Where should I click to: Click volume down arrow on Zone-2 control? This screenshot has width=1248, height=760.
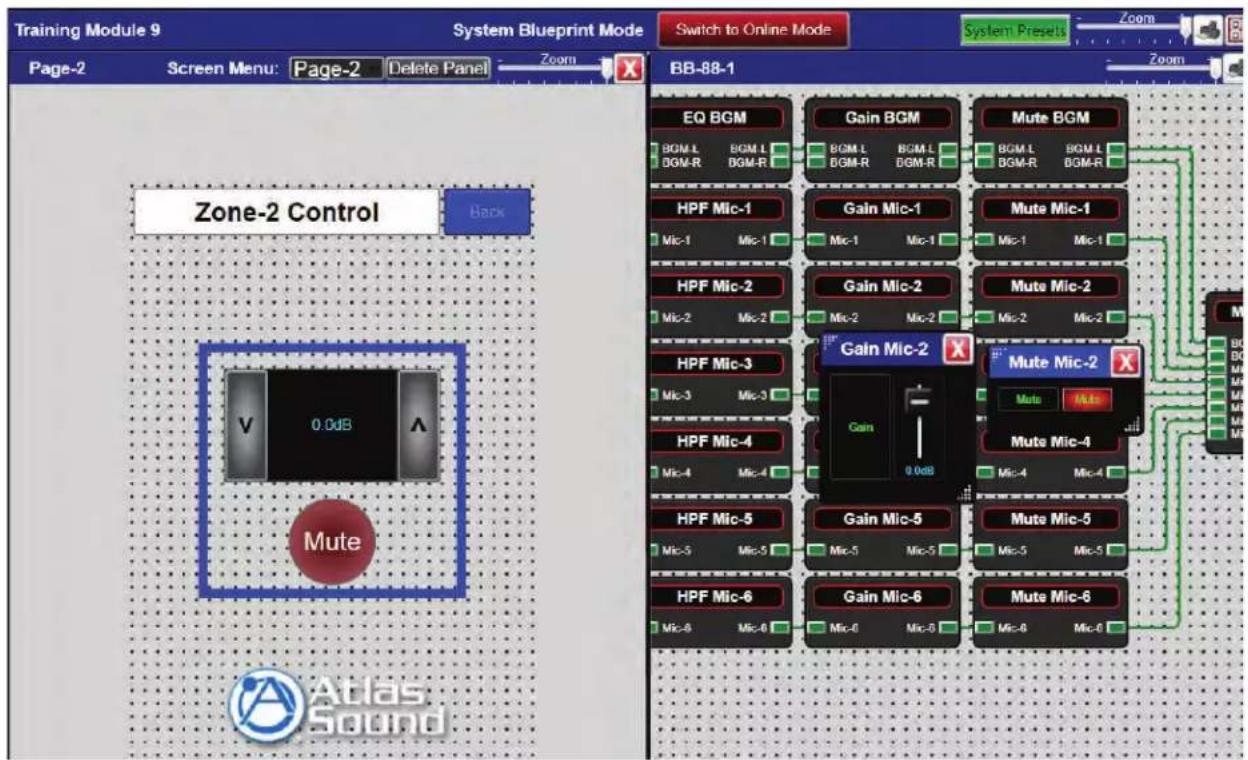pos(246,425)
